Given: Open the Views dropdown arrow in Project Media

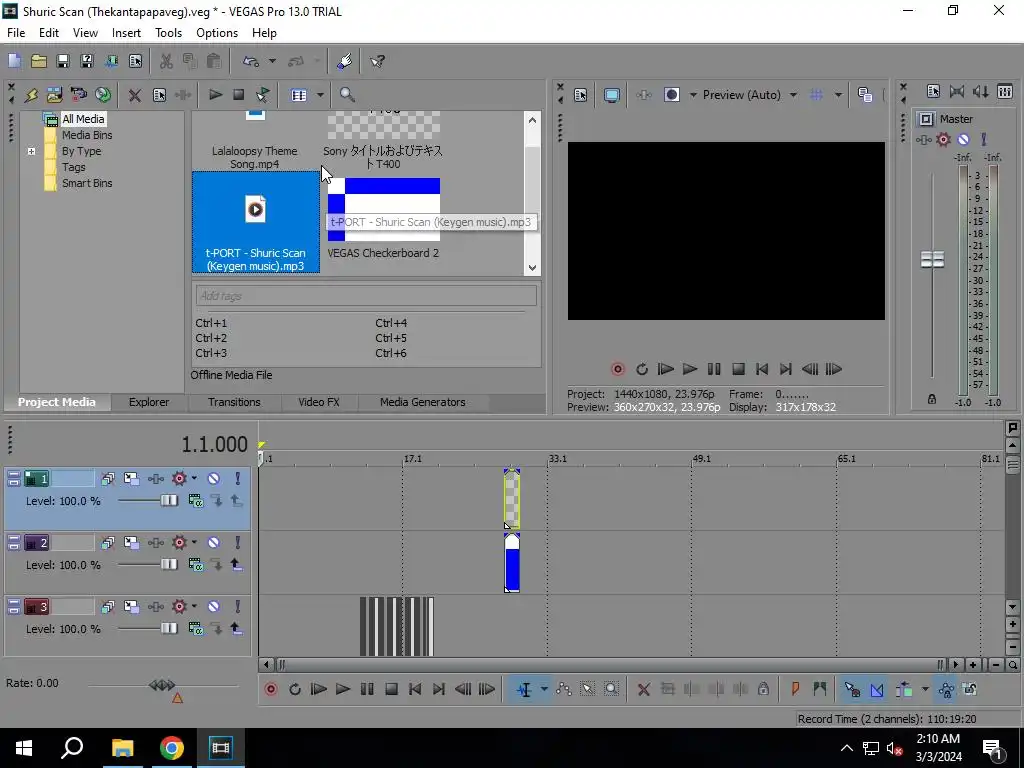Looking at the screenshot, I should coord(320,95).
